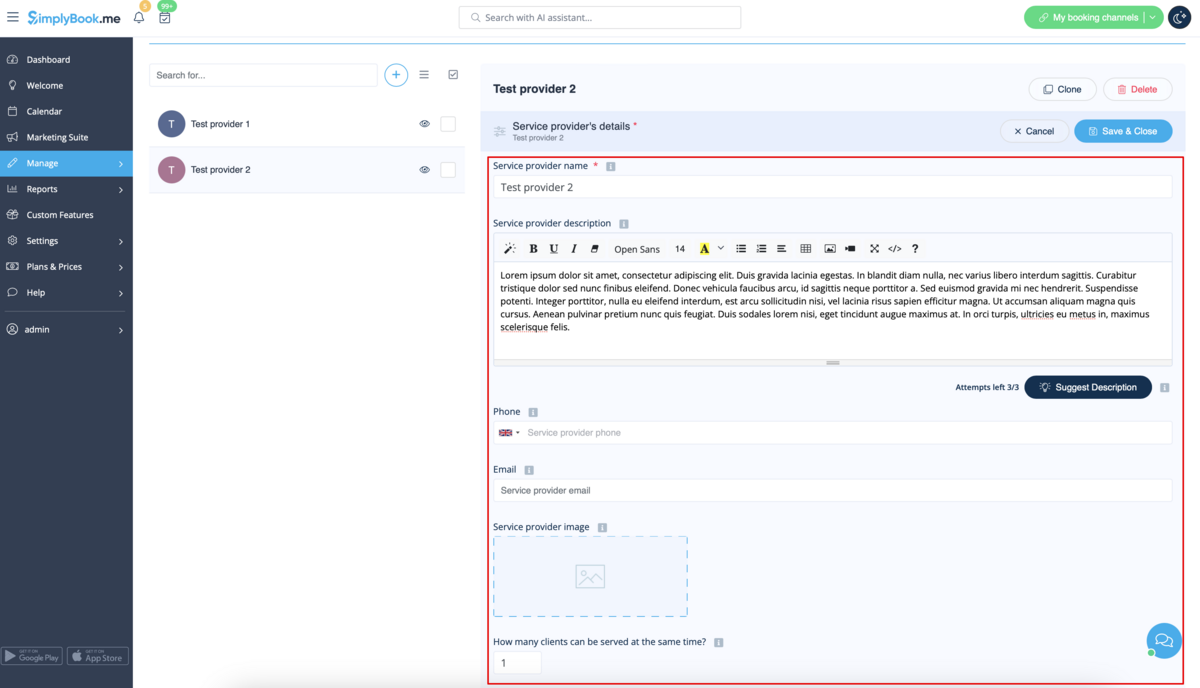Viewport: 1200px width, 688px height.
Task: Open the notifications bell
Action: [139, 18]
